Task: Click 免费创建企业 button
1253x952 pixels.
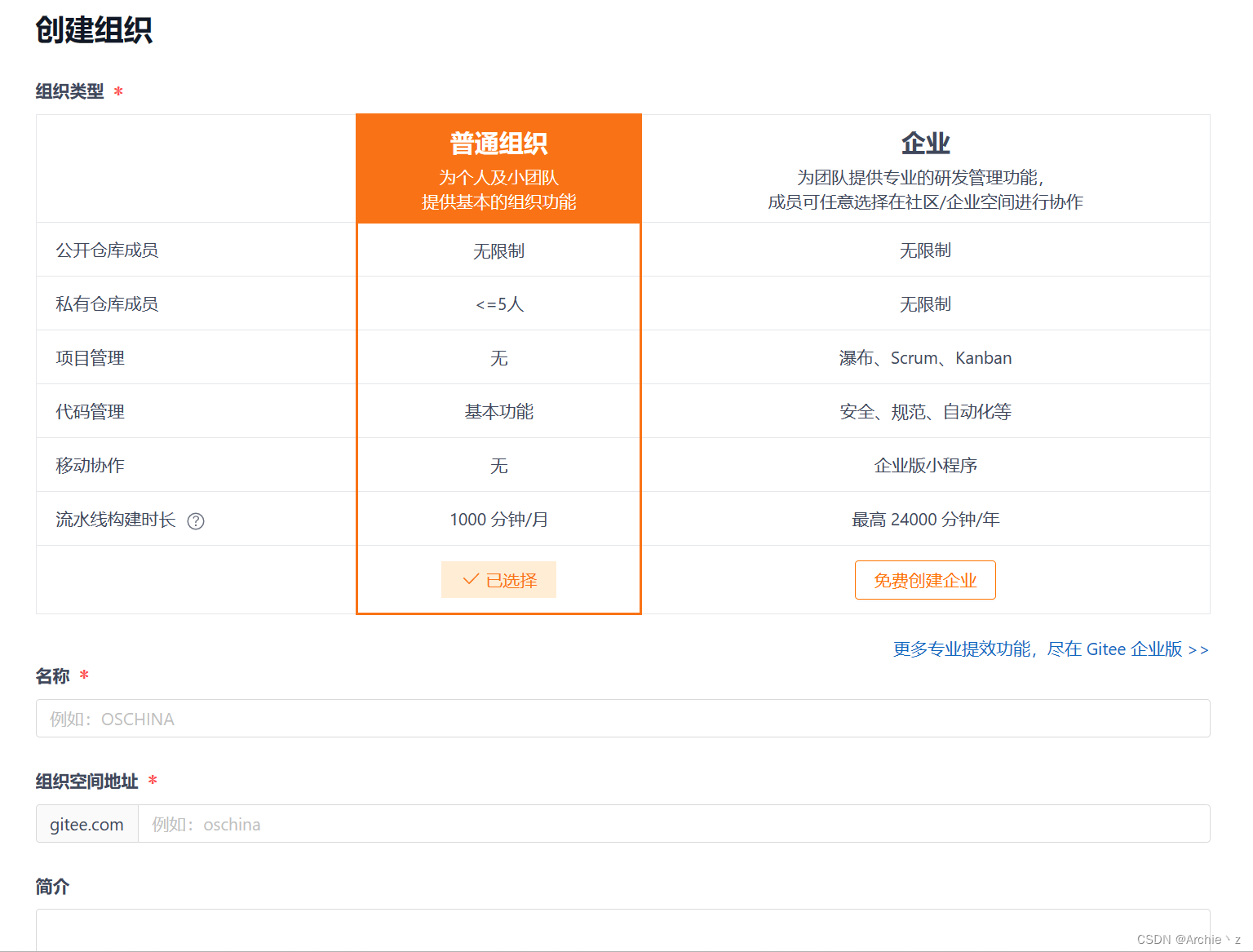Action: [925, 580]
